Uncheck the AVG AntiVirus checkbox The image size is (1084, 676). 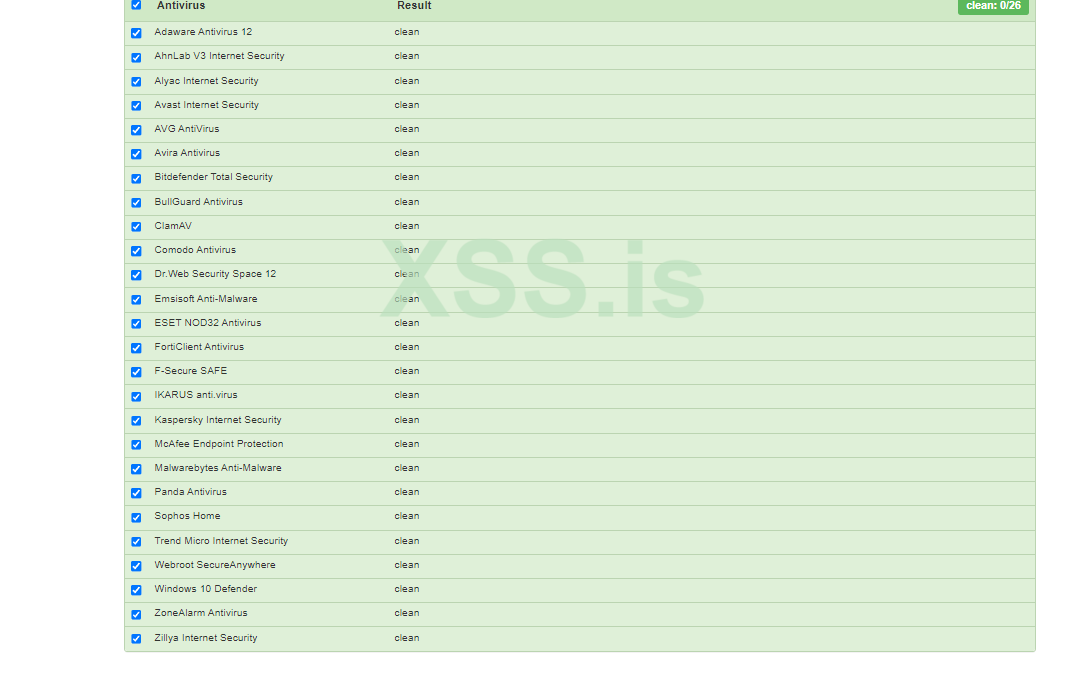click(136, 130)
